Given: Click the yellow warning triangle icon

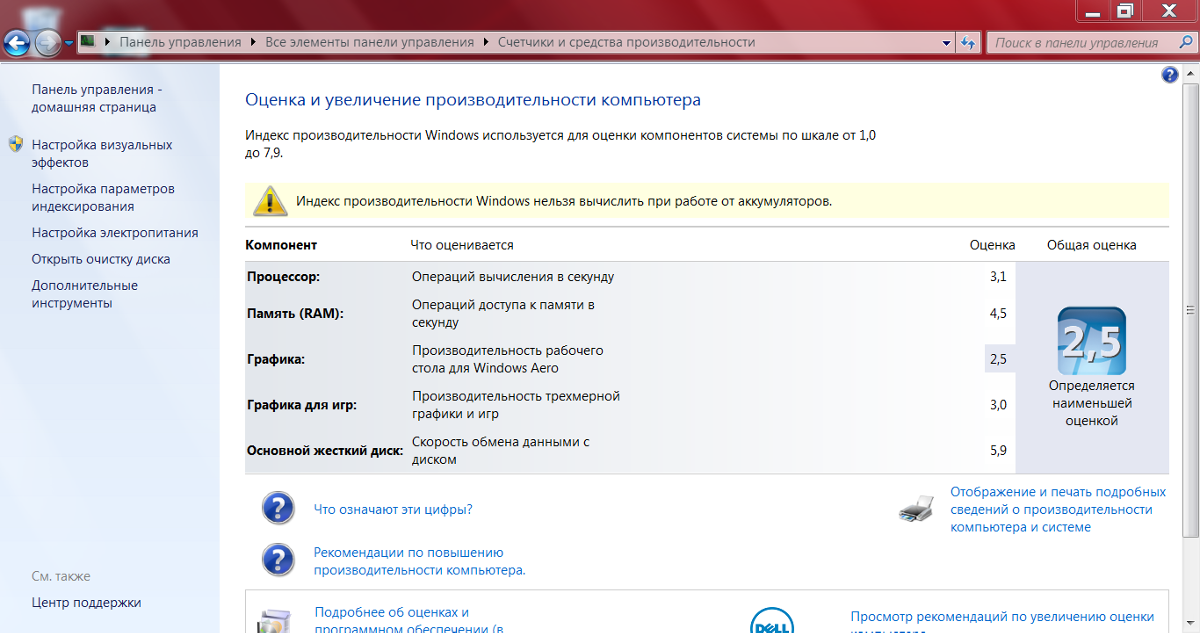Looking at the screenshot, I should coord(269,200).
